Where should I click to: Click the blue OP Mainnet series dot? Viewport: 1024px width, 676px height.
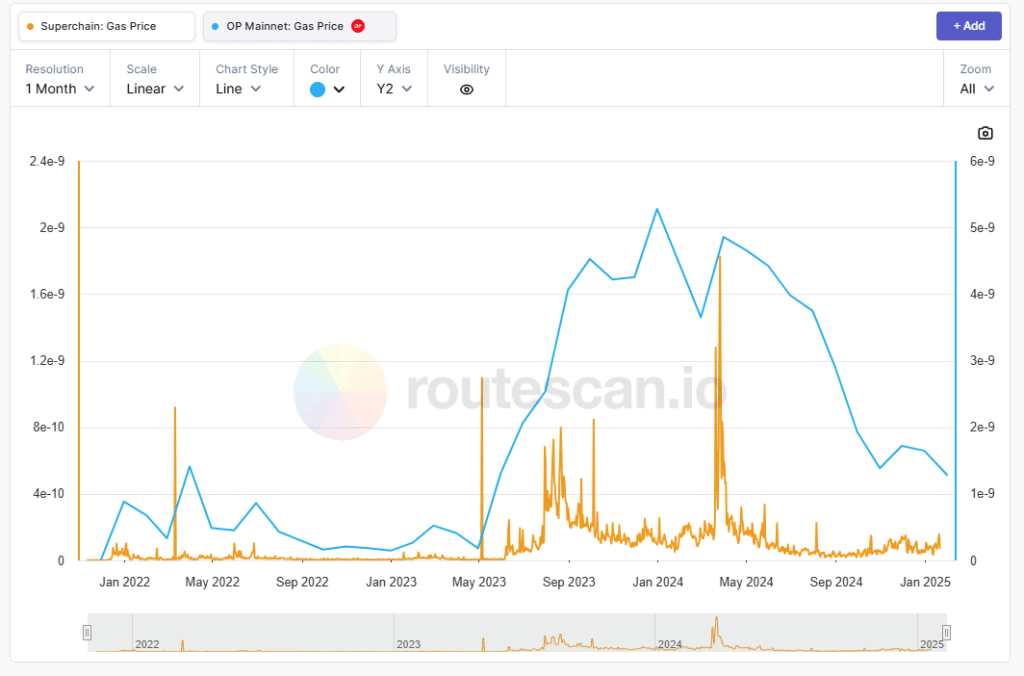[x=215, y=27]
